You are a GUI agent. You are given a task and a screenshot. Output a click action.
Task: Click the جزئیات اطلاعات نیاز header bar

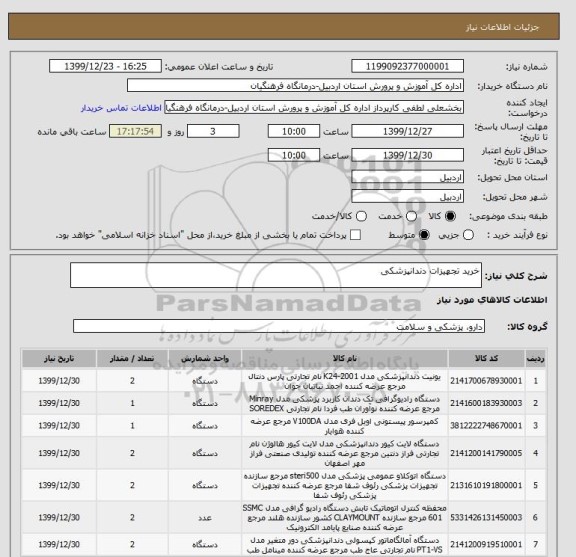point(284,26)
